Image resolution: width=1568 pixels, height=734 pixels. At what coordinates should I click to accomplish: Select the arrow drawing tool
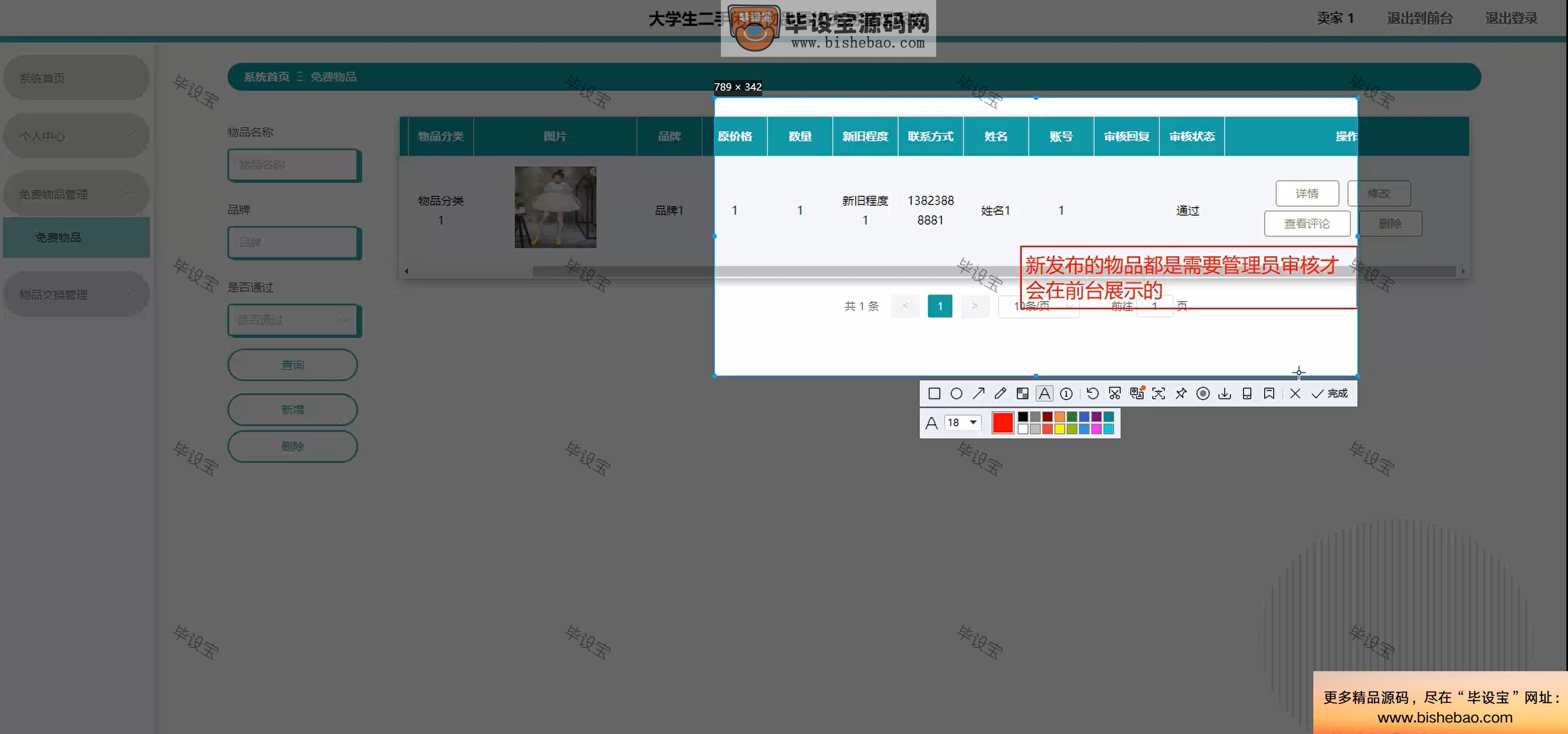[978, 394]
